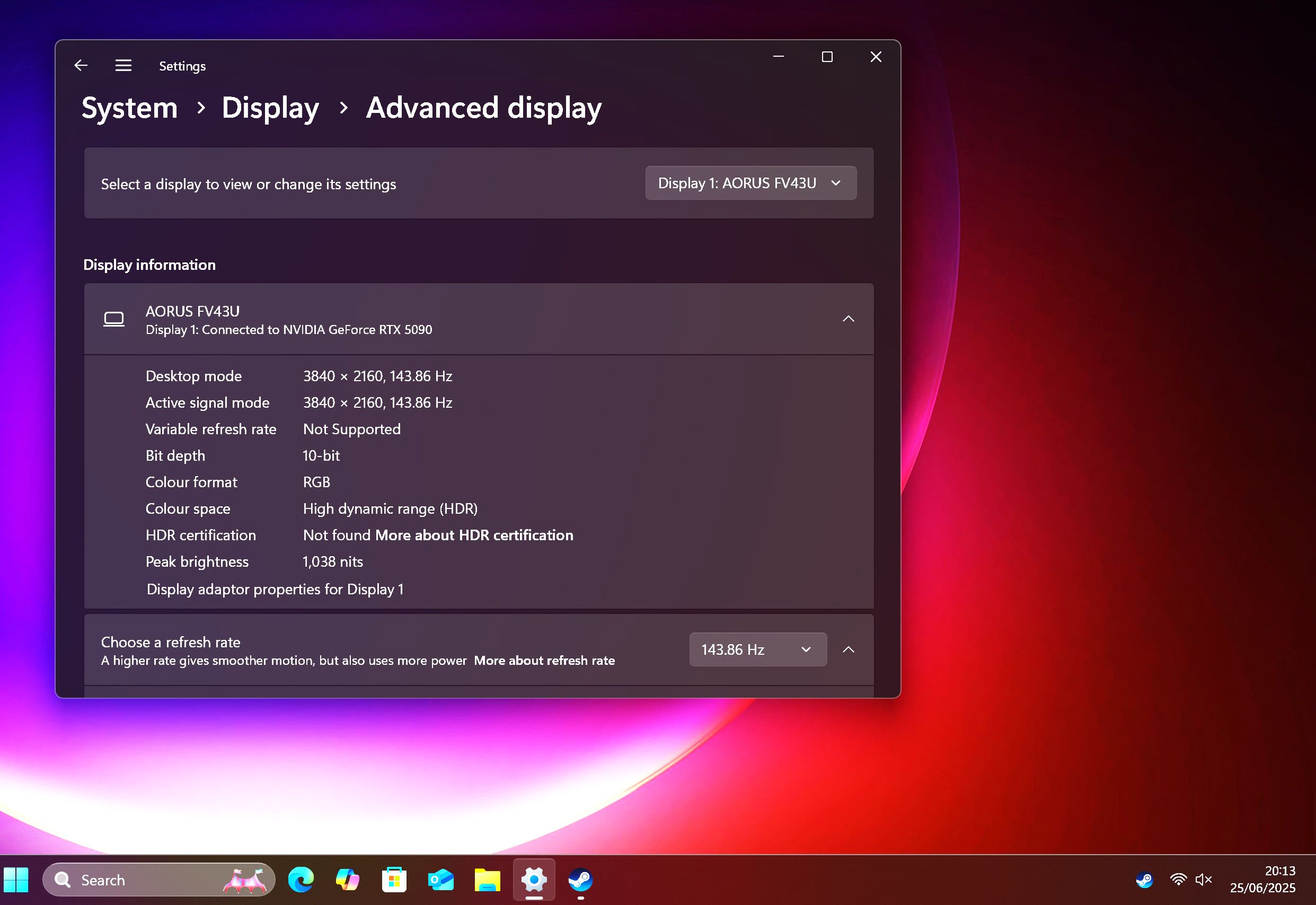Click the search highlight image in Search box
This screenshot has width=1316, height=905.
[x=245, y=880]
